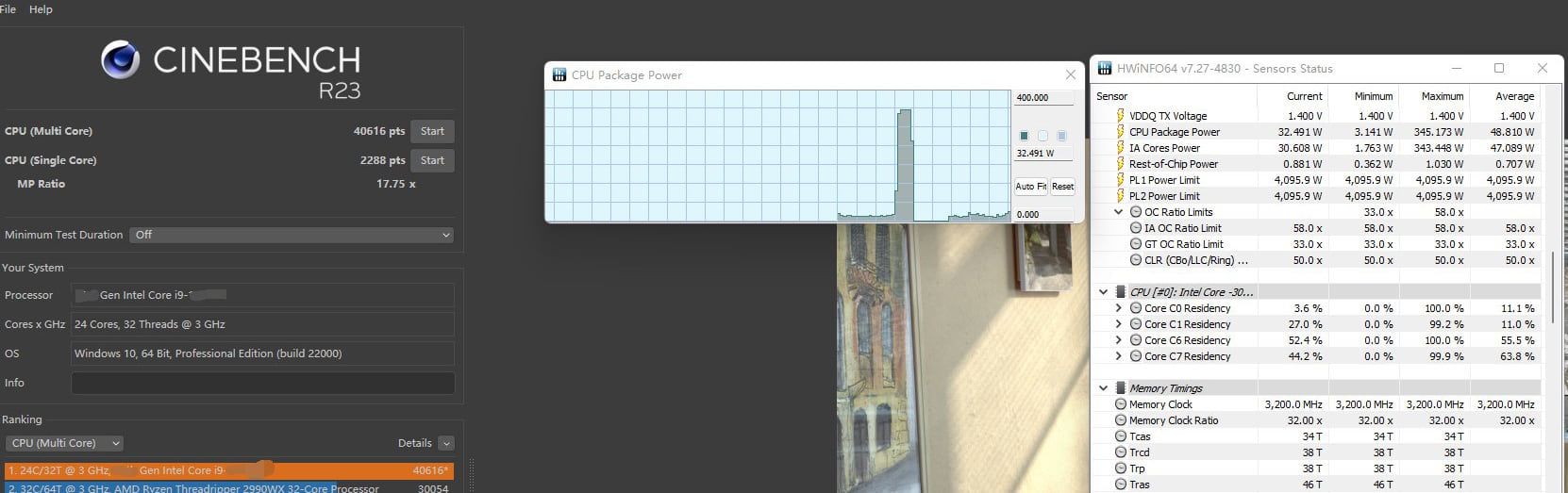The image size is (1568, 493).
Task: Click the CPU Package Power window icon
Action: 559,75
